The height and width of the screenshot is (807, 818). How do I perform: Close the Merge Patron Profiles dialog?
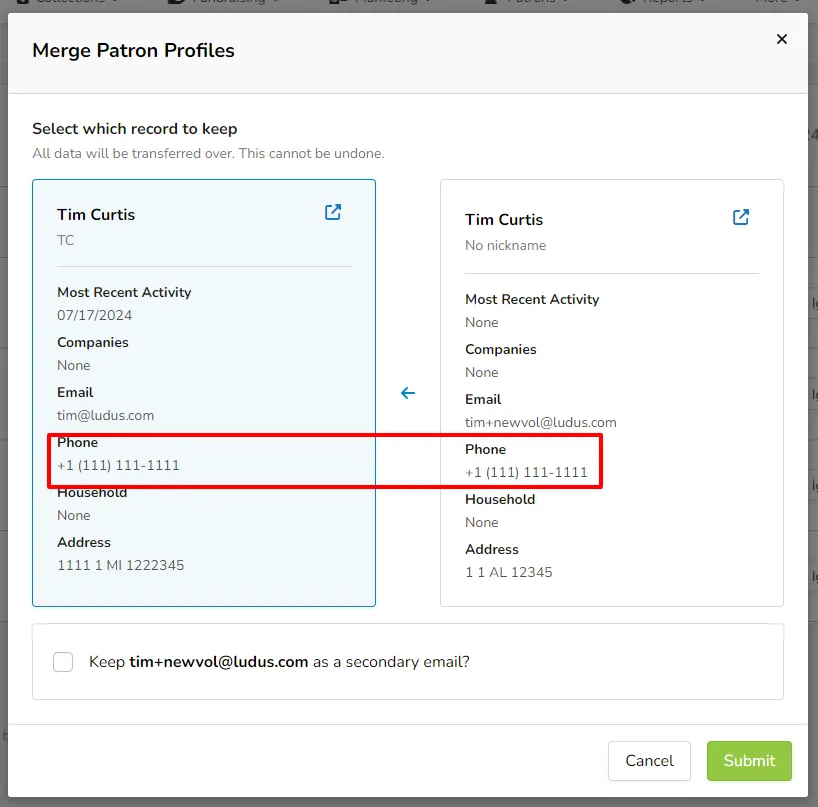(x=781, y=39)
